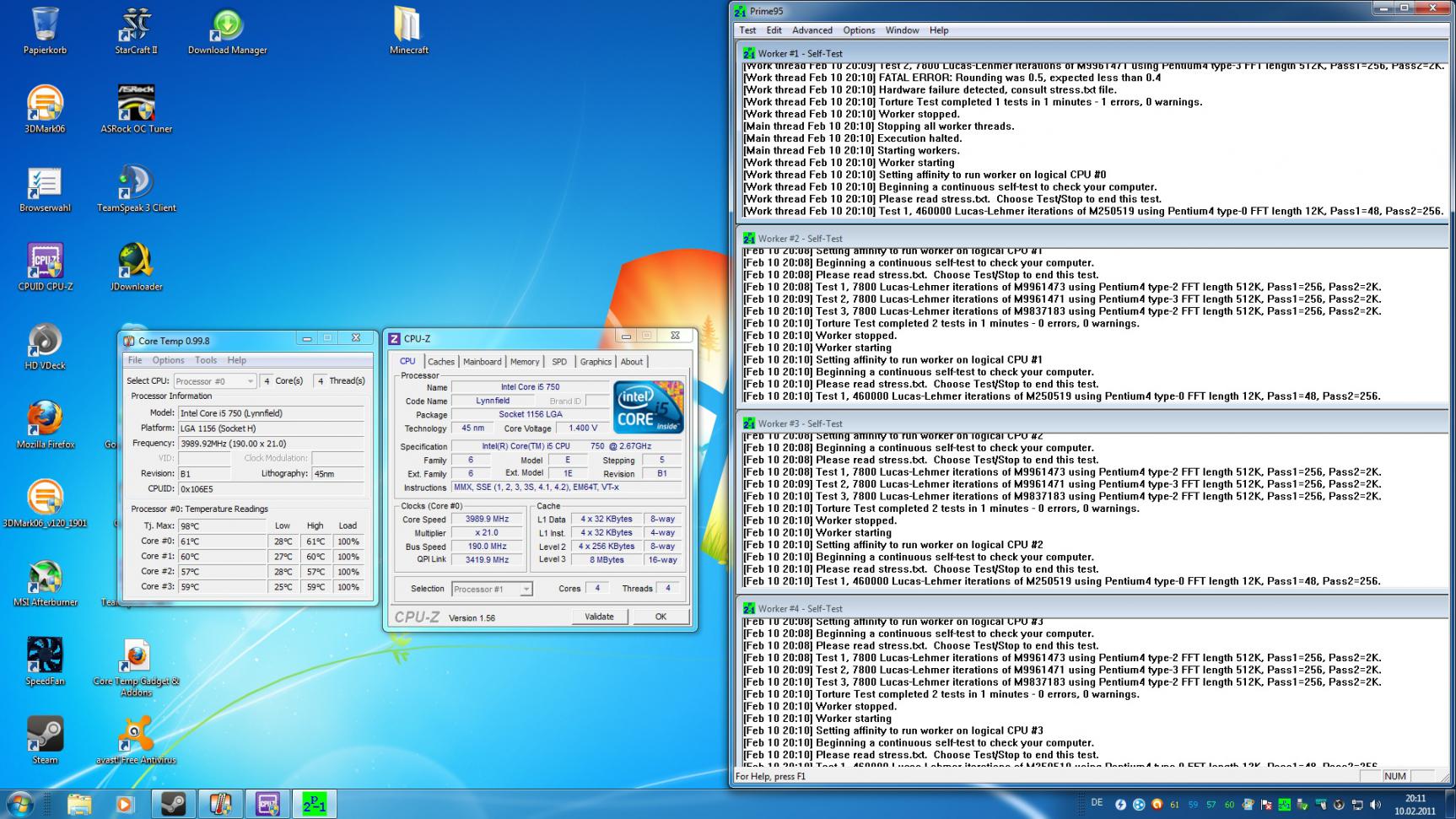1456x819 pixels.
Task: Open the Advanced menu in Prime95
Action: point(812,30)
